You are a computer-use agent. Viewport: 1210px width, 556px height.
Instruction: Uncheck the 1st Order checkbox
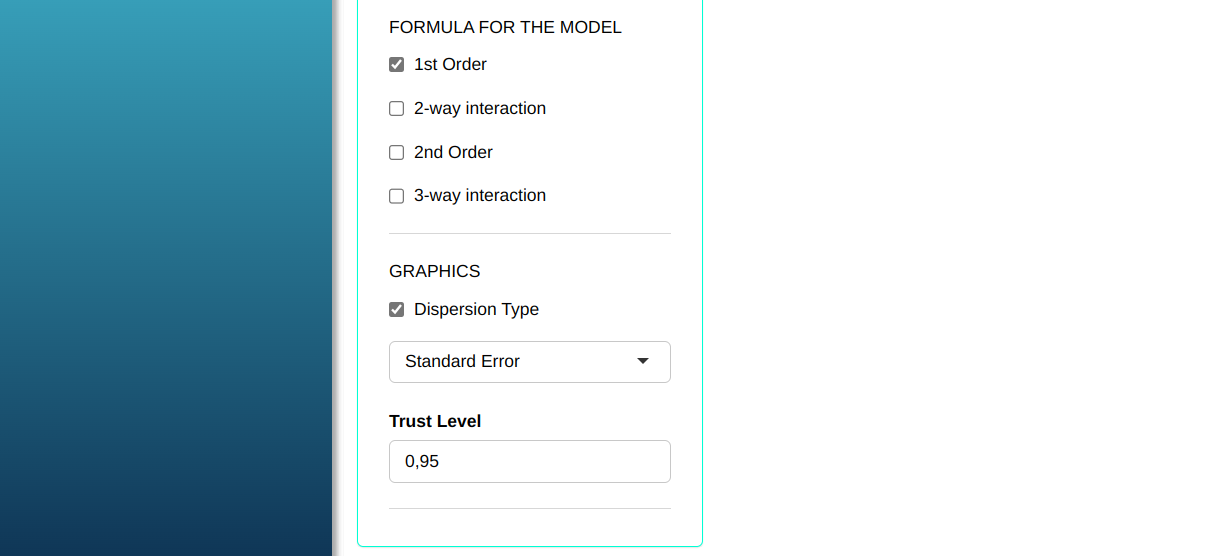396,65
